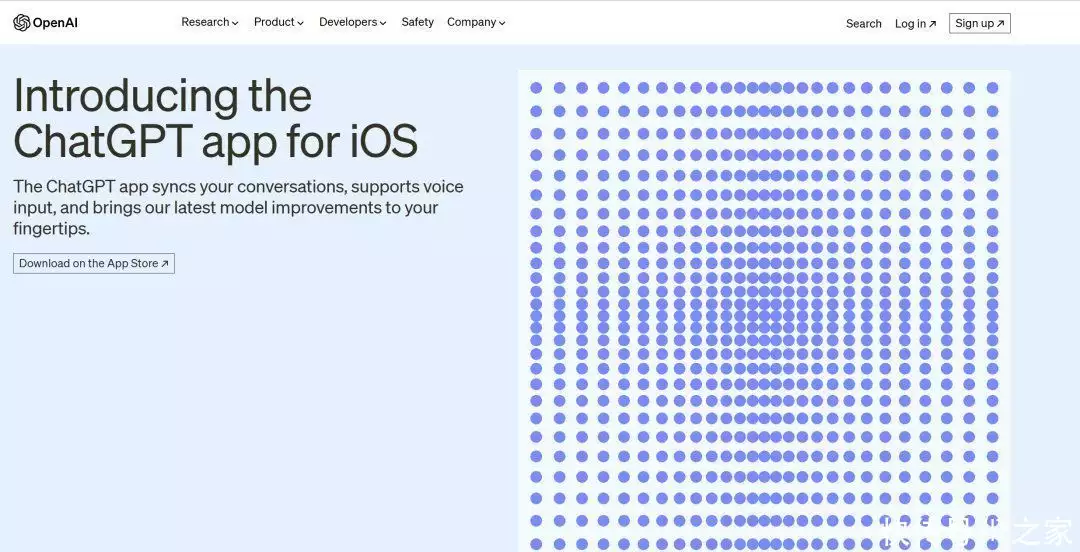Click the OpenAI wordmark text
The width and height of the screenshot is (1080, 552).
(x=55, y=23)
